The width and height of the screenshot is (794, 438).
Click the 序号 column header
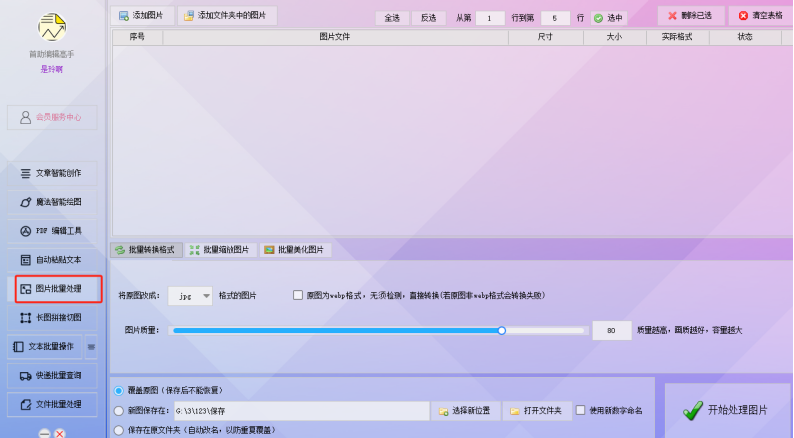click(x=137, y=37)
